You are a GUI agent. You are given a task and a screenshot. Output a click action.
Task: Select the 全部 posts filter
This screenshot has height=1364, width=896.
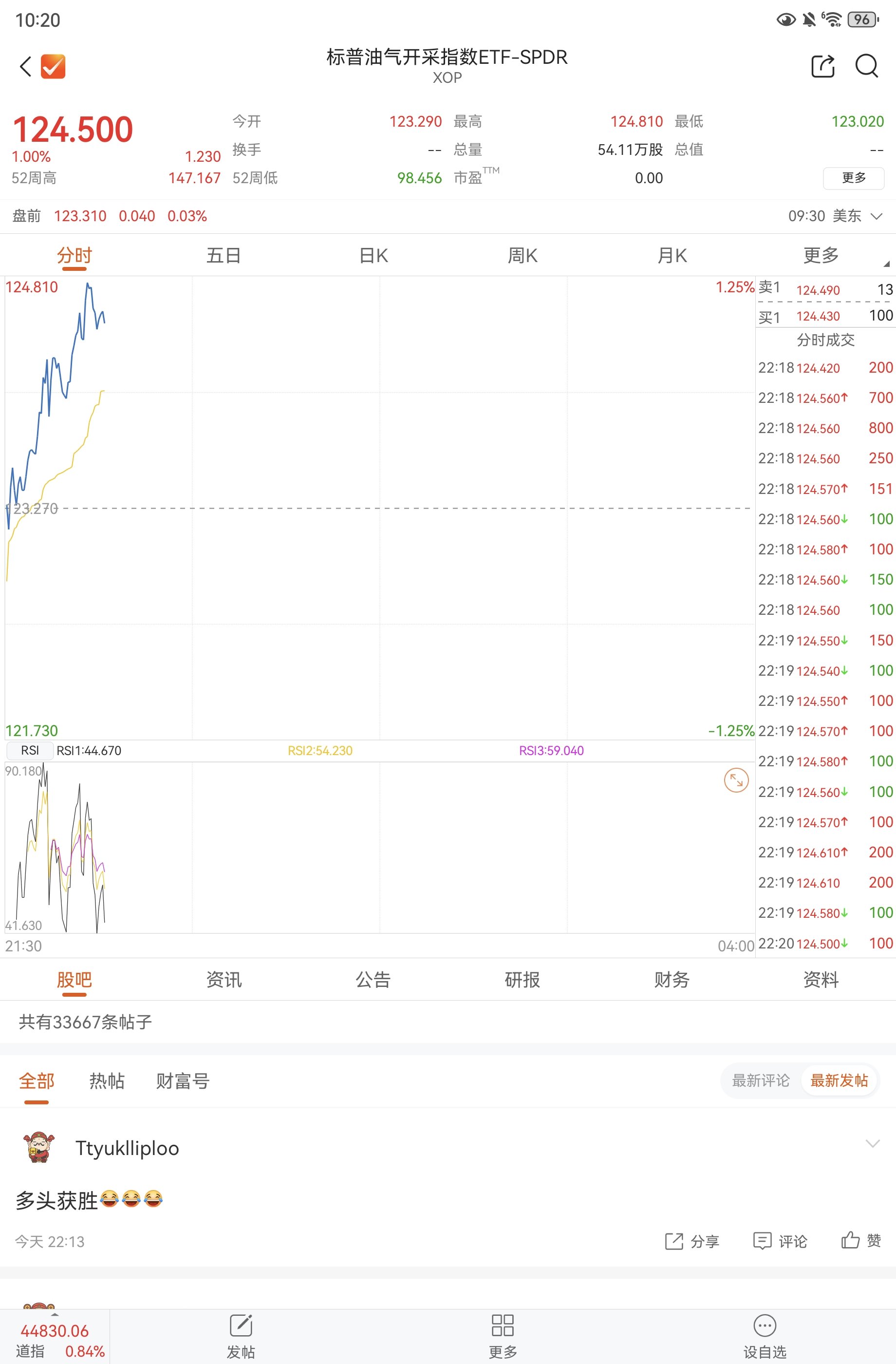click(37, 1081)
